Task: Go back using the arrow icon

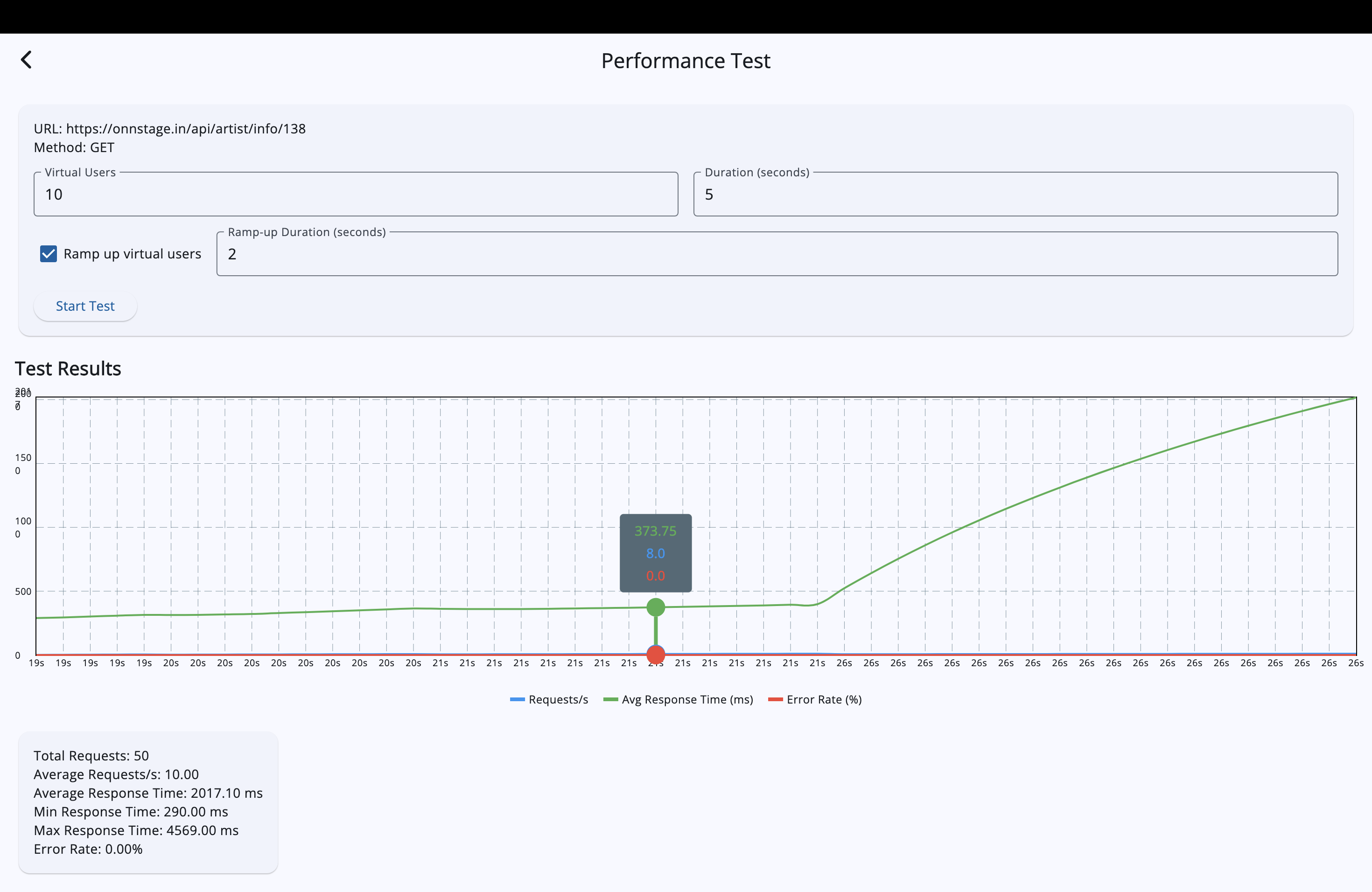Action: [27, 59]
